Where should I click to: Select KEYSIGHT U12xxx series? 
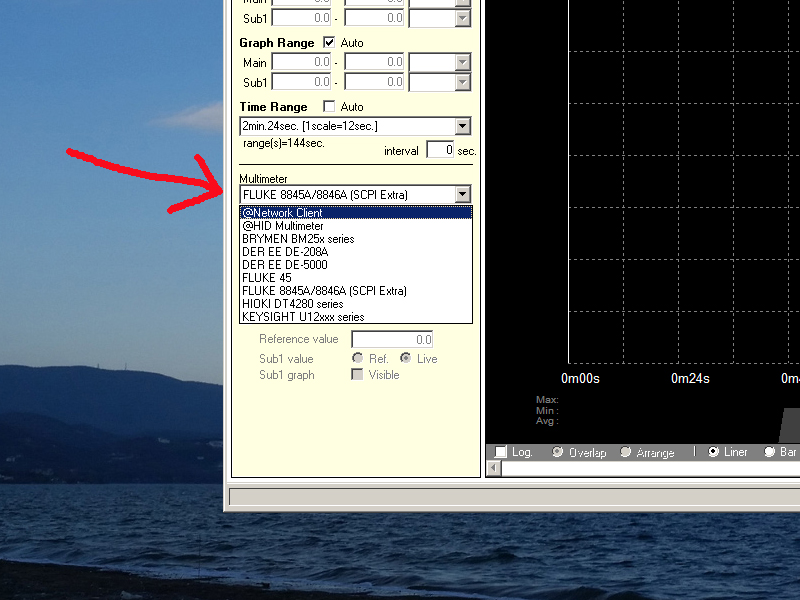[356, 317]
